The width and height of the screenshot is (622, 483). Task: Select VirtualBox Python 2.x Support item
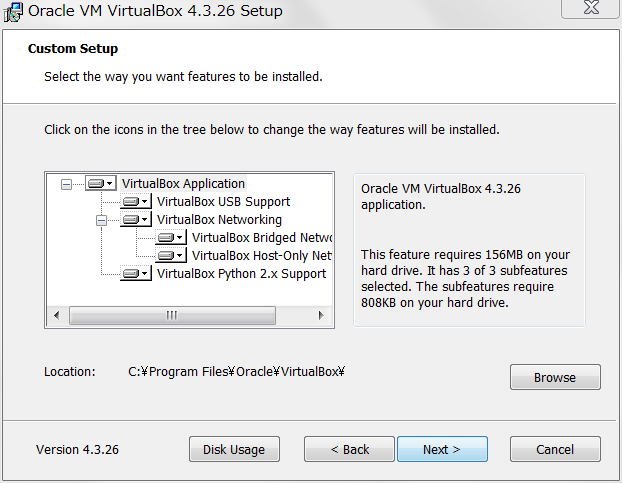click(x=241, y=274)
